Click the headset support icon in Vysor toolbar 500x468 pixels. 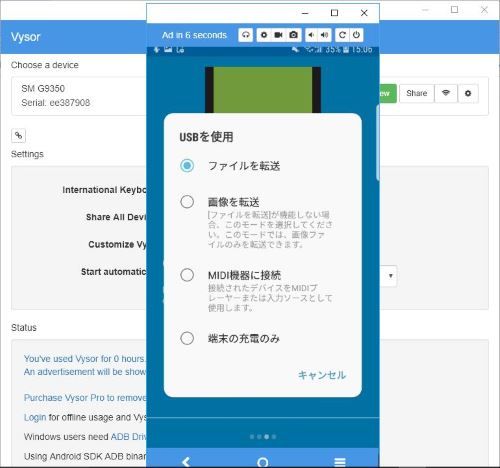tap(246, 35)
